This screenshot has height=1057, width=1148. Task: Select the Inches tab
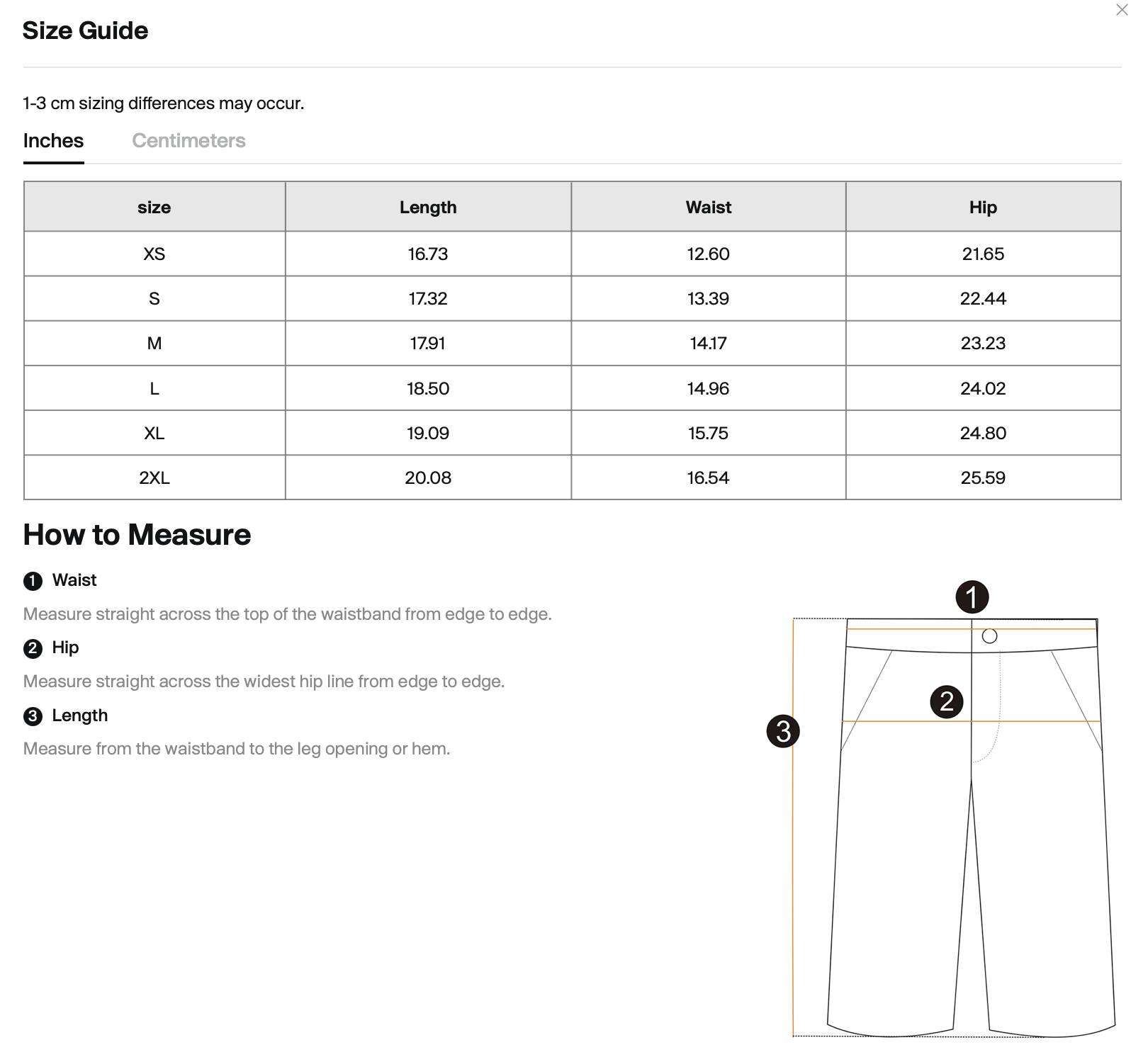53,140
